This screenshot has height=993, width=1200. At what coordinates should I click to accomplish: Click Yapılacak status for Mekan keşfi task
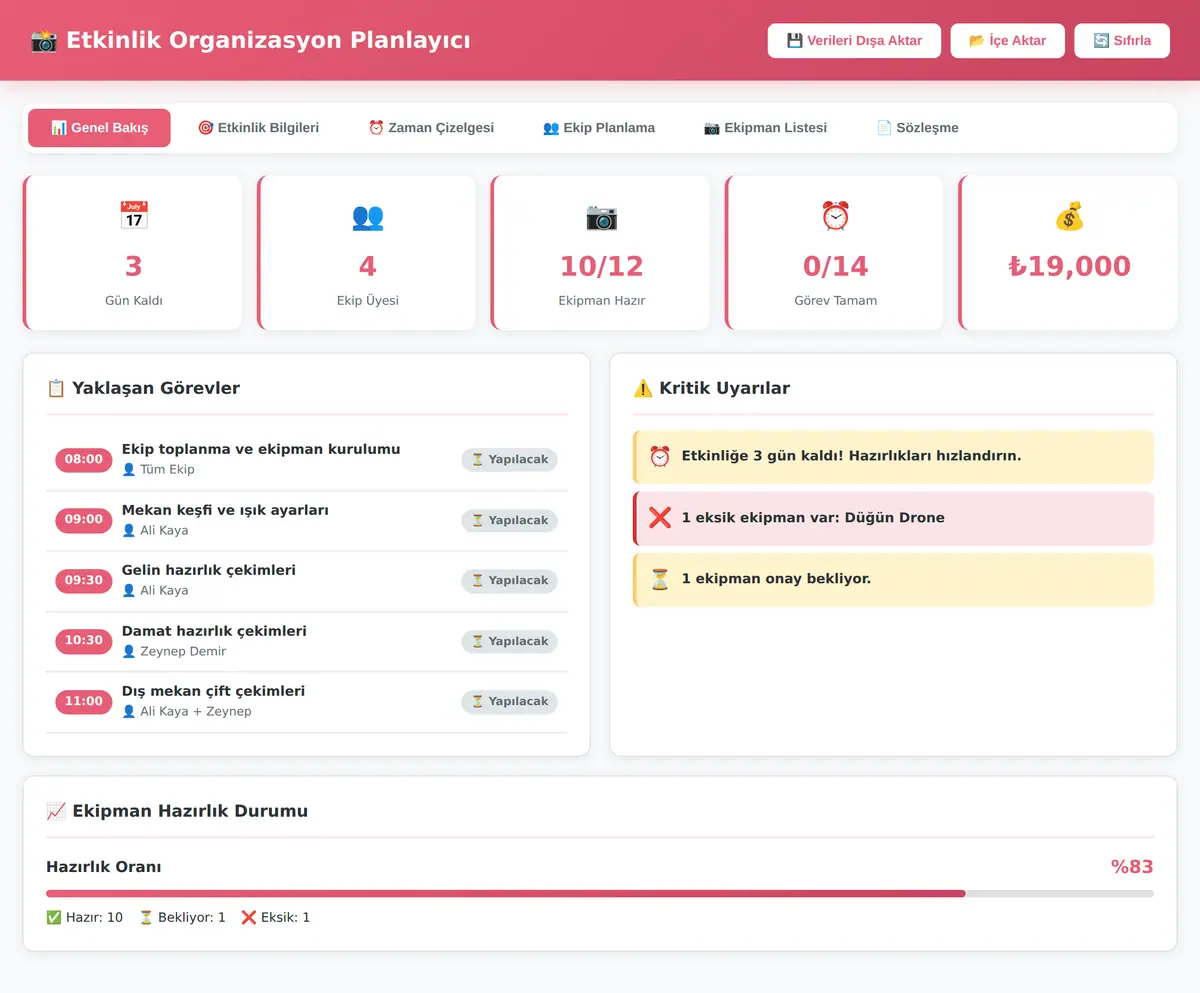pos(510,520)
